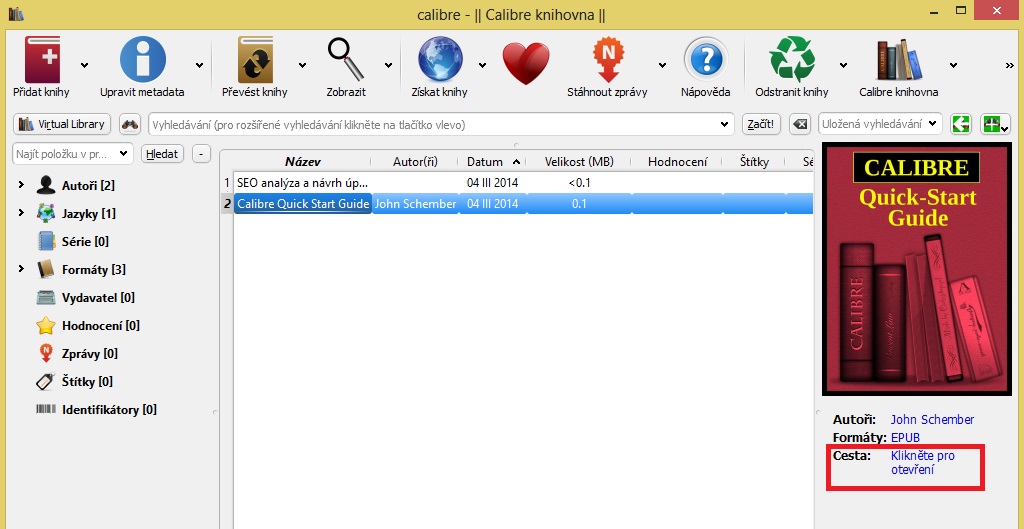Select the Vydavatel typewriter icon
Viewport: 1024px width, 529px height.
[46, 297]
